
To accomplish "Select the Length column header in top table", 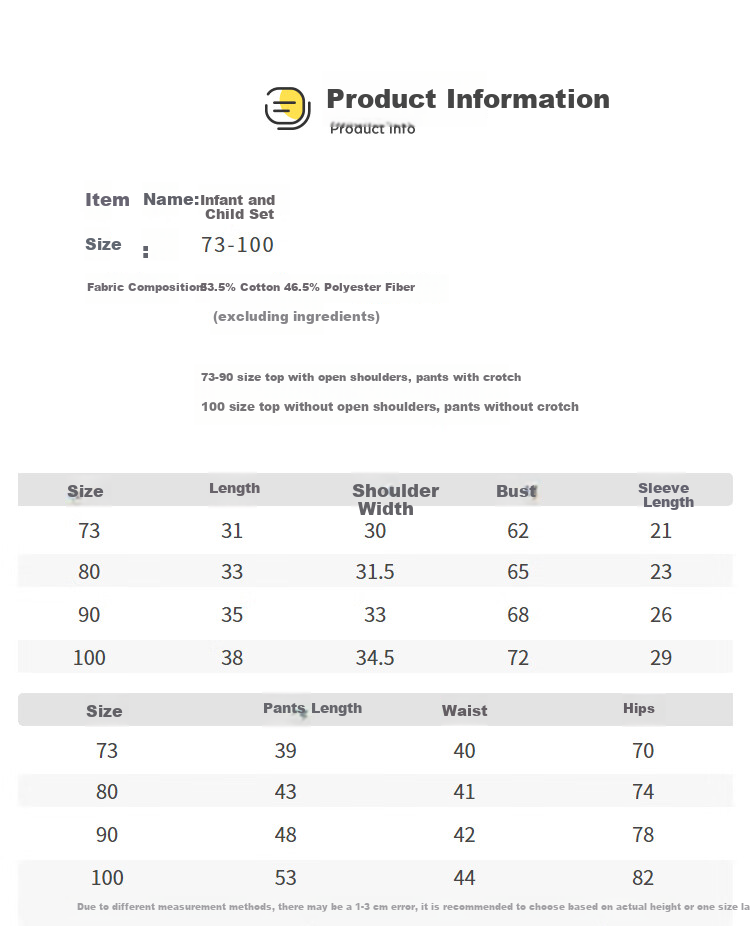I will tap(234, 488).
